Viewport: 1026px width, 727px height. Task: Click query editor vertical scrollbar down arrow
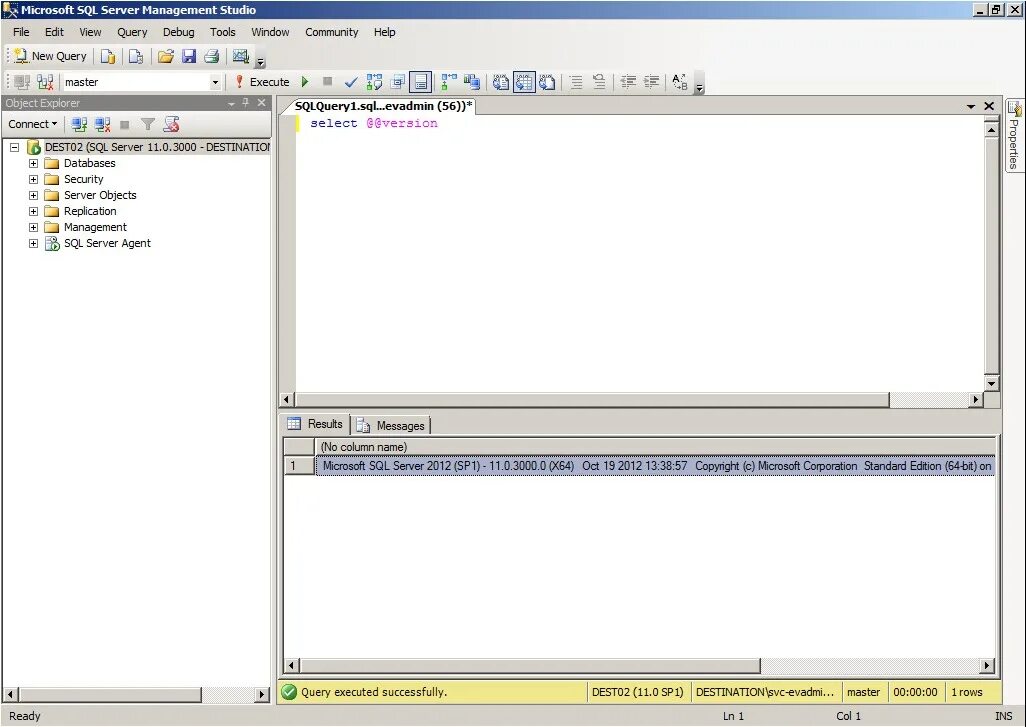[991, 384]
